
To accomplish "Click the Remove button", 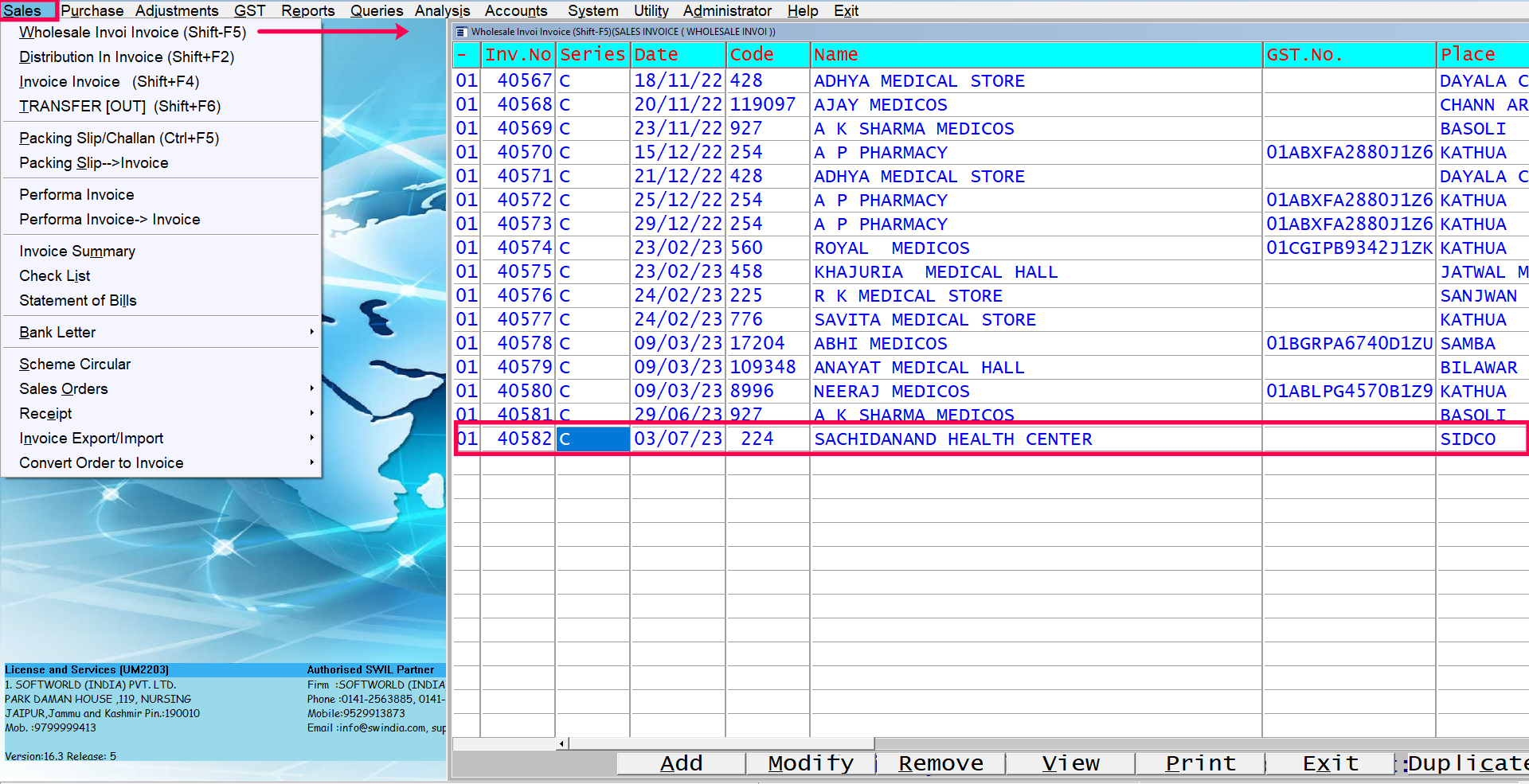I will point(940,763).
